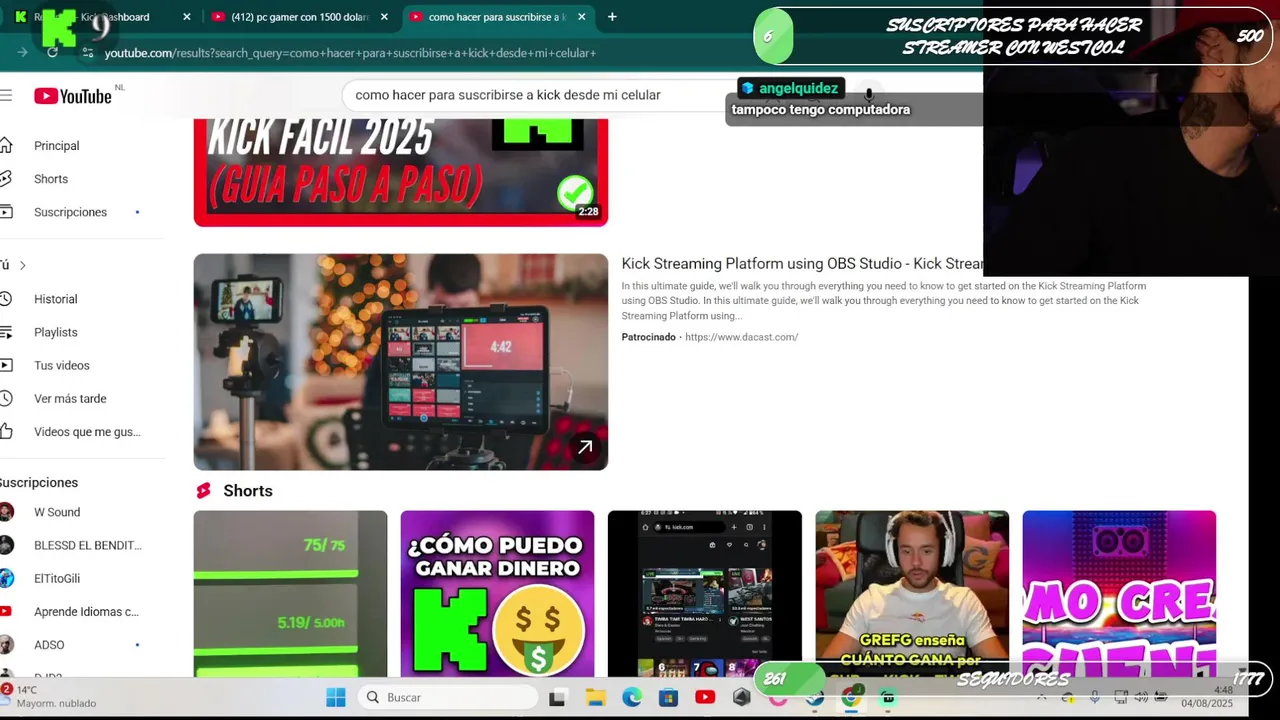Screen dimensions: 1280x720
Task: Click the Ver más tarde clock icon
Action: pyautogui.click(x=6, y=398)
